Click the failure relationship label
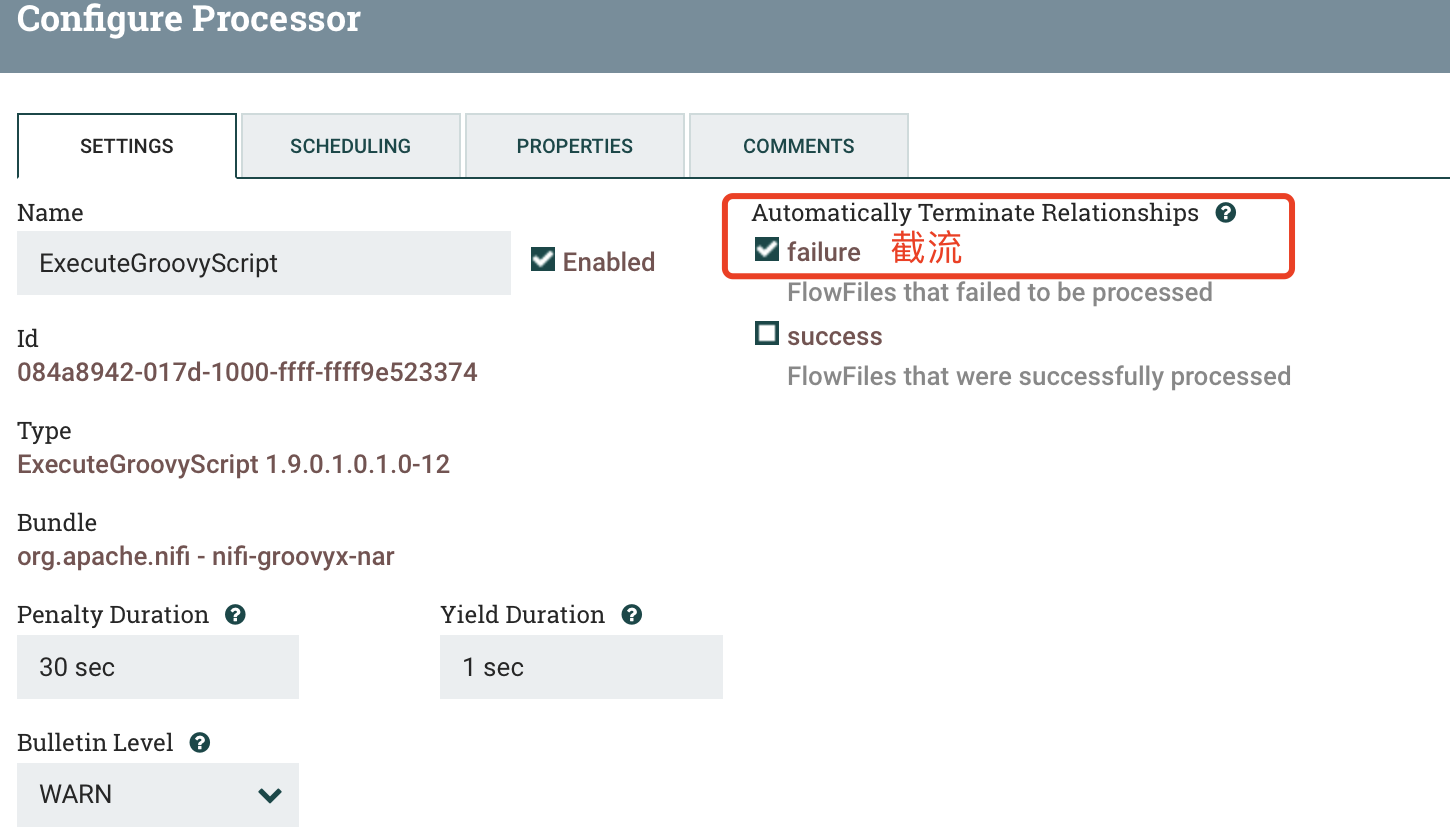 (824, 252)
